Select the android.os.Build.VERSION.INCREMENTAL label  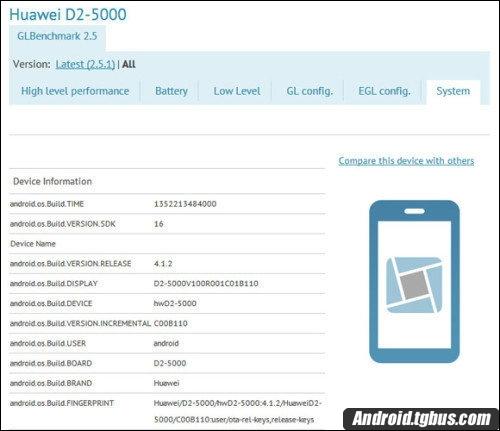pyautogui.click(x=80, y=324)
